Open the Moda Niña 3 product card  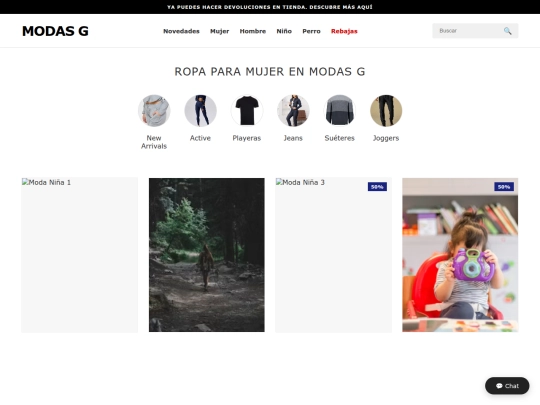pyautogui.click(x=333, y=255)
